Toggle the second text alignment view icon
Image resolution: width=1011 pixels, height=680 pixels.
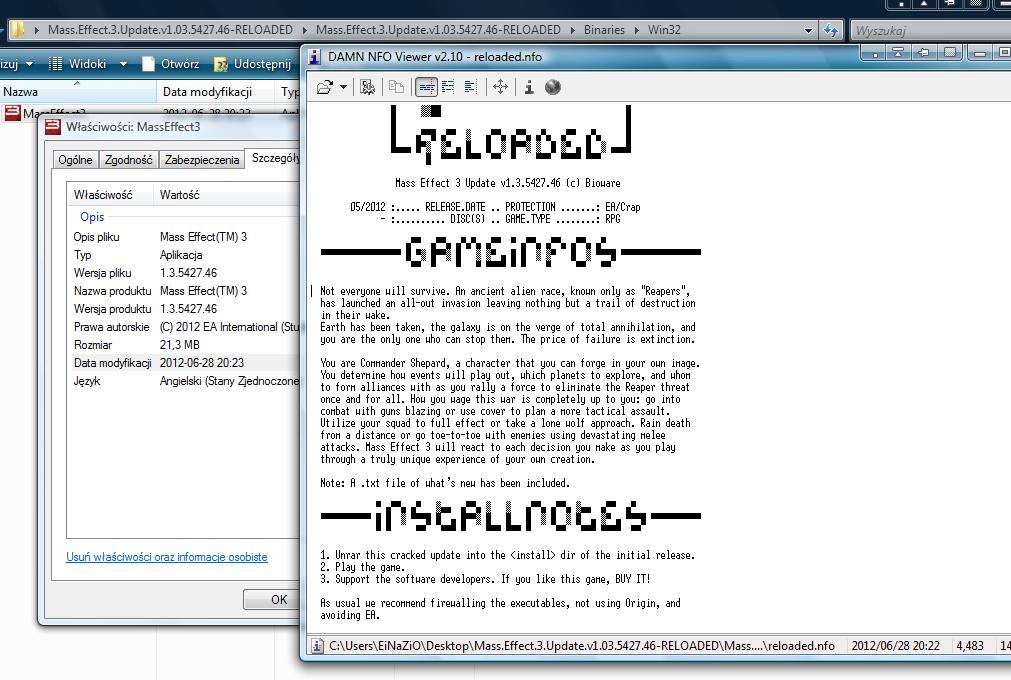[x=448, y=87]
